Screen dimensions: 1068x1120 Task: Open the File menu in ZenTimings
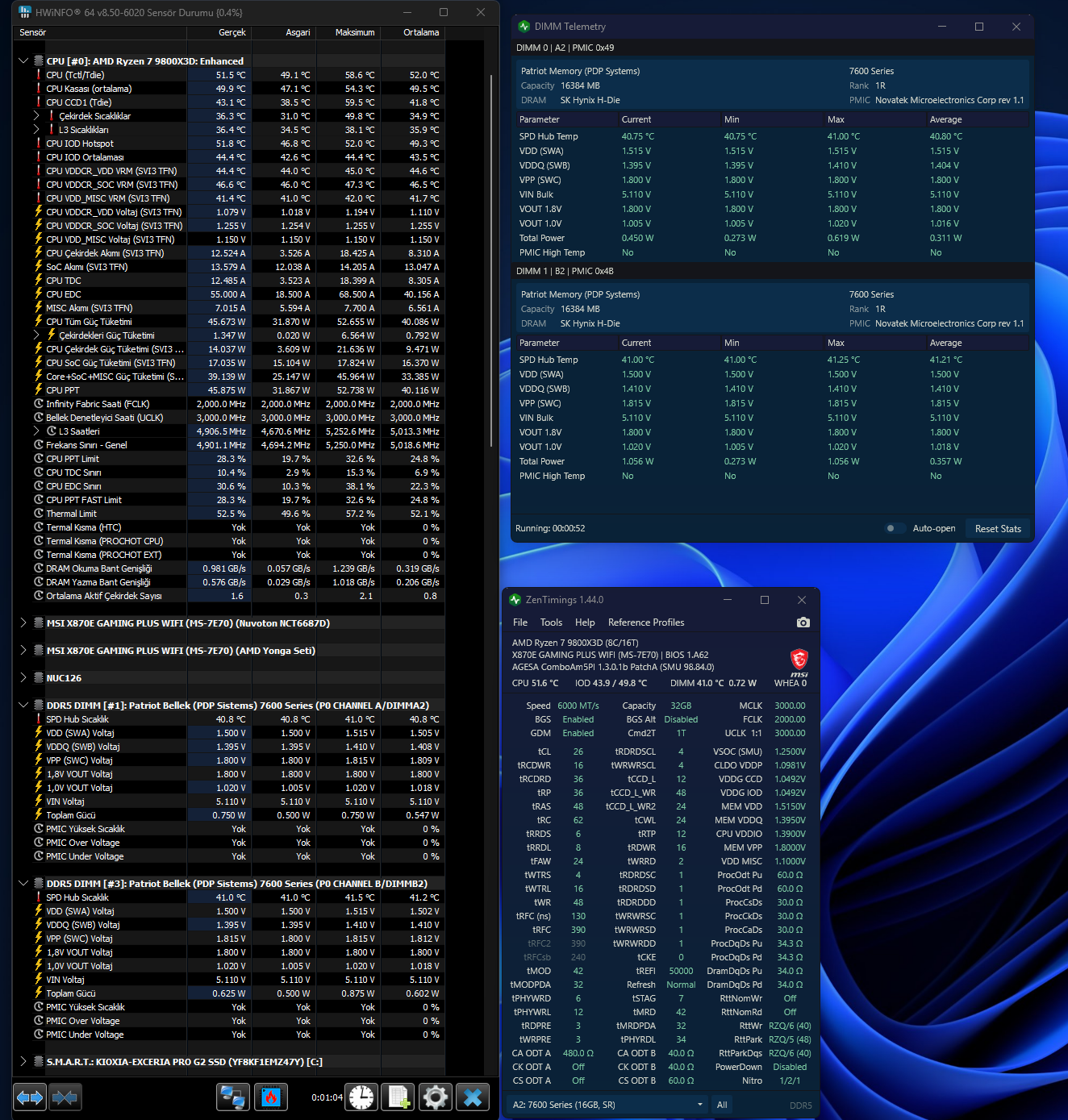click(520, 622)
